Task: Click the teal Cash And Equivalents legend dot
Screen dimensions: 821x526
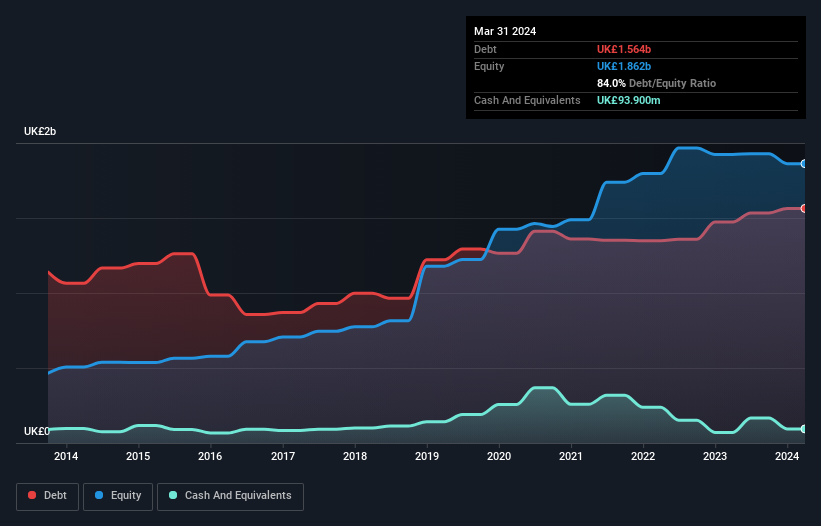Action: click(x=173, y=495)
